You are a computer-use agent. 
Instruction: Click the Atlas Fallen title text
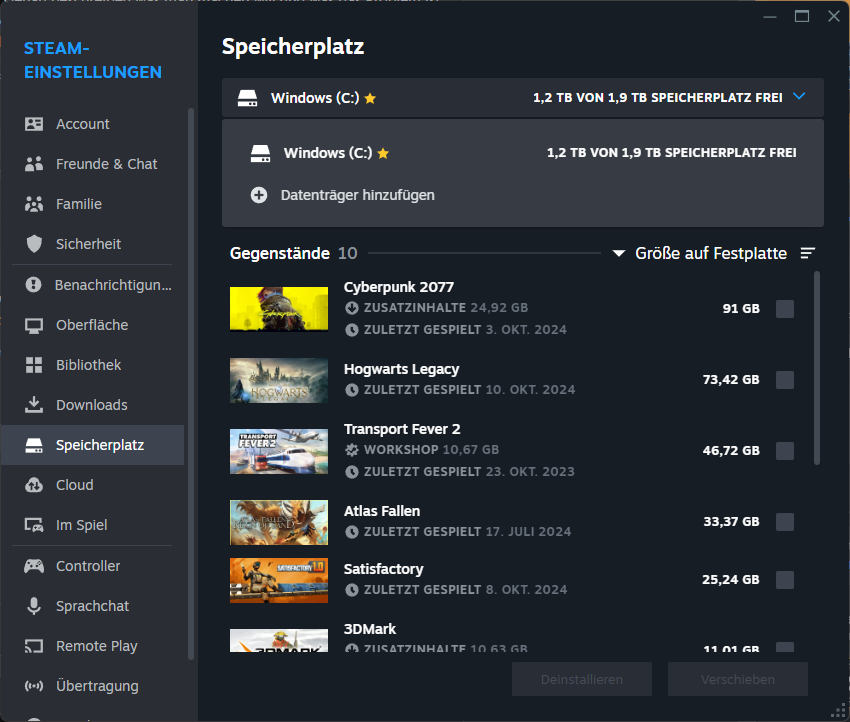382,511
